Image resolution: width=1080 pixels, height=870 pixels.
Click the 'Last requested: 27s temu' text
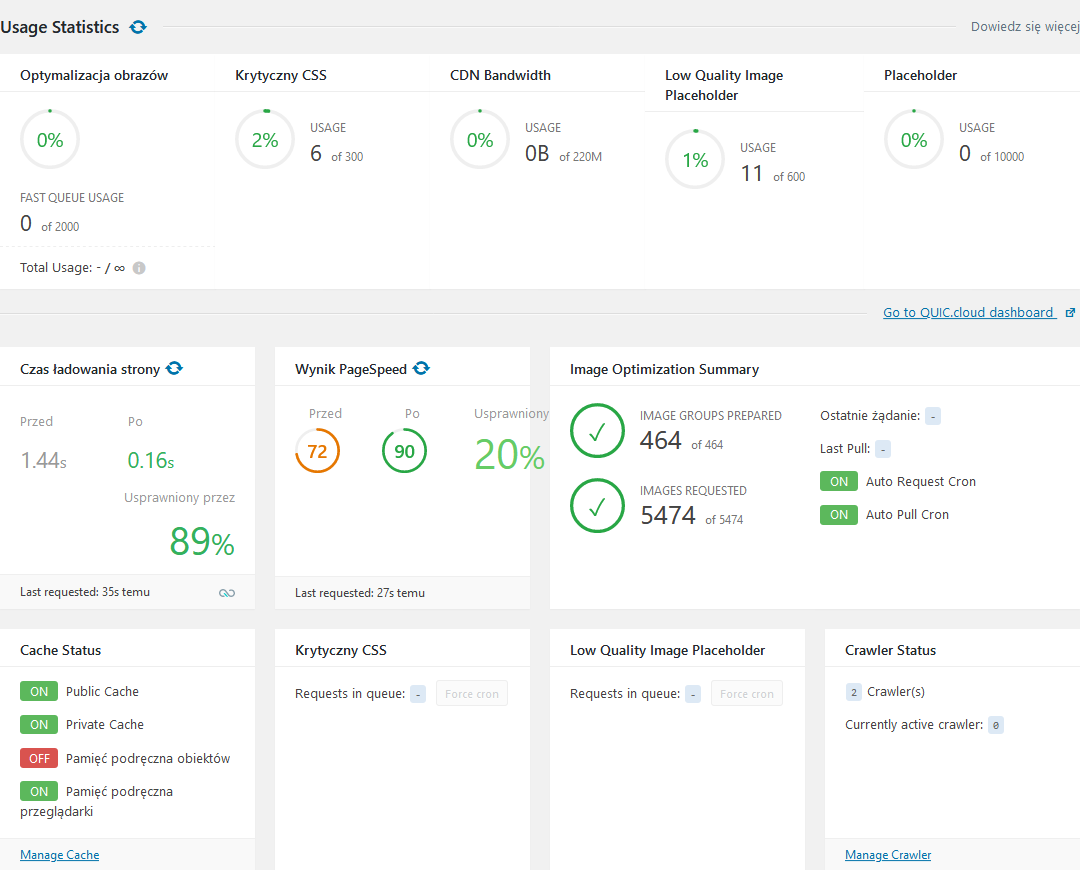360,593
